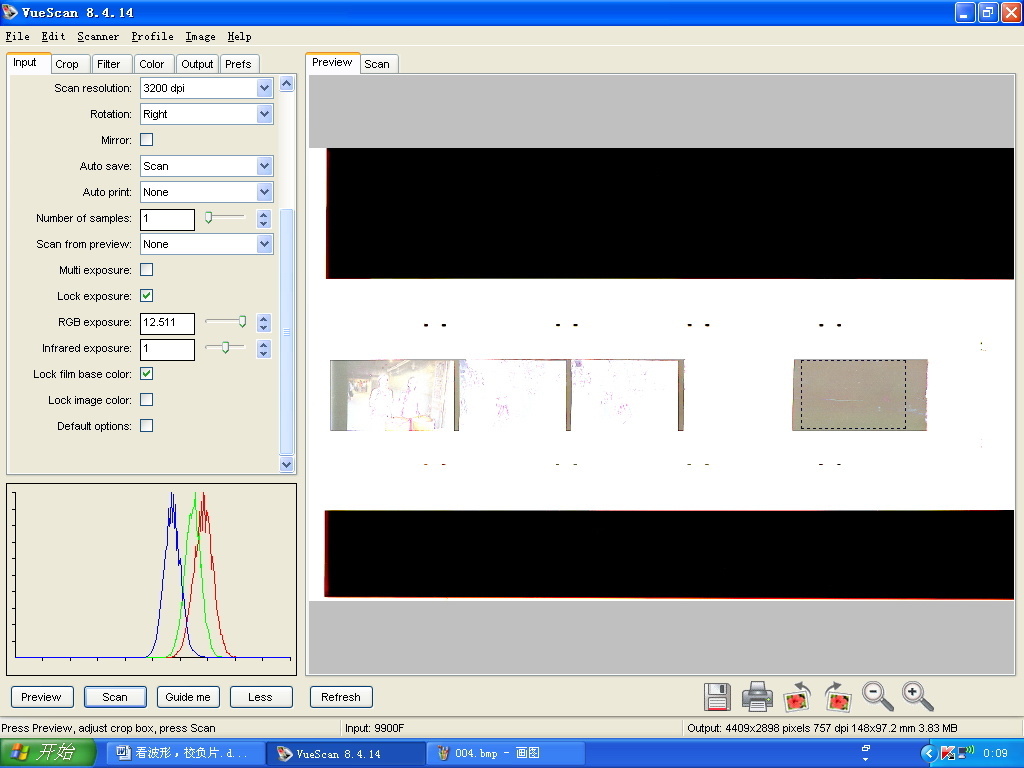
Task: Uncheck the Lock exposure checkbox
Action: [147, 296]
